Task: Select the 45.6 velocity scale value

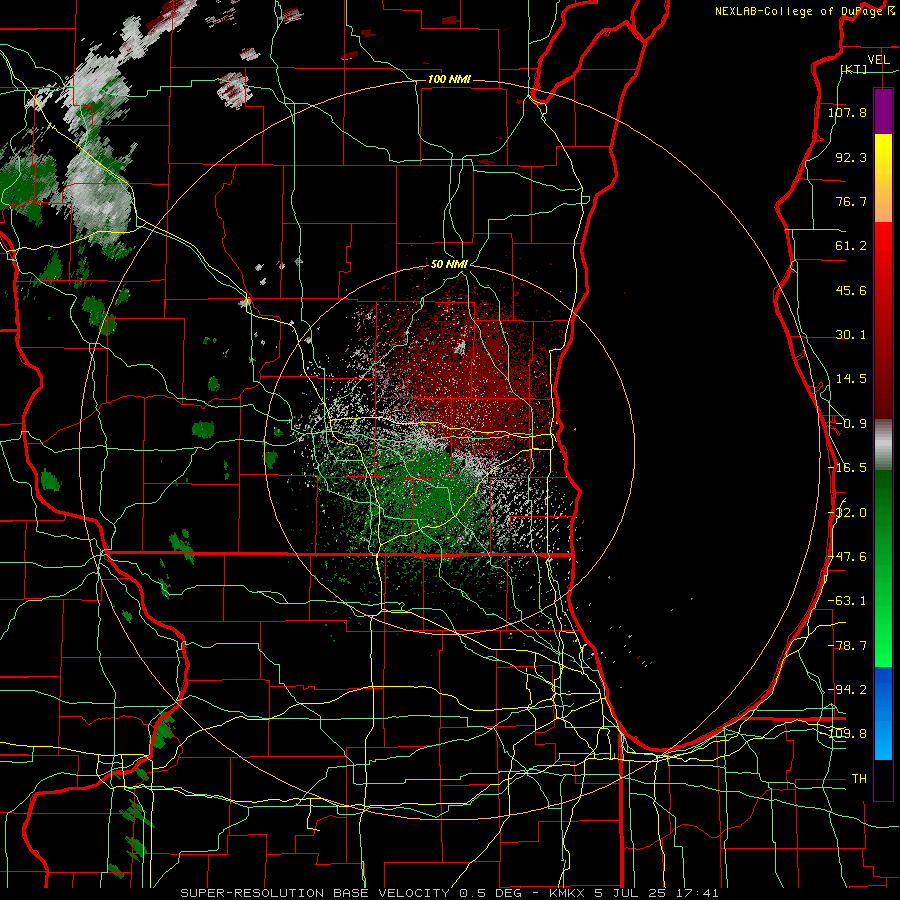Action: point(851,290)
